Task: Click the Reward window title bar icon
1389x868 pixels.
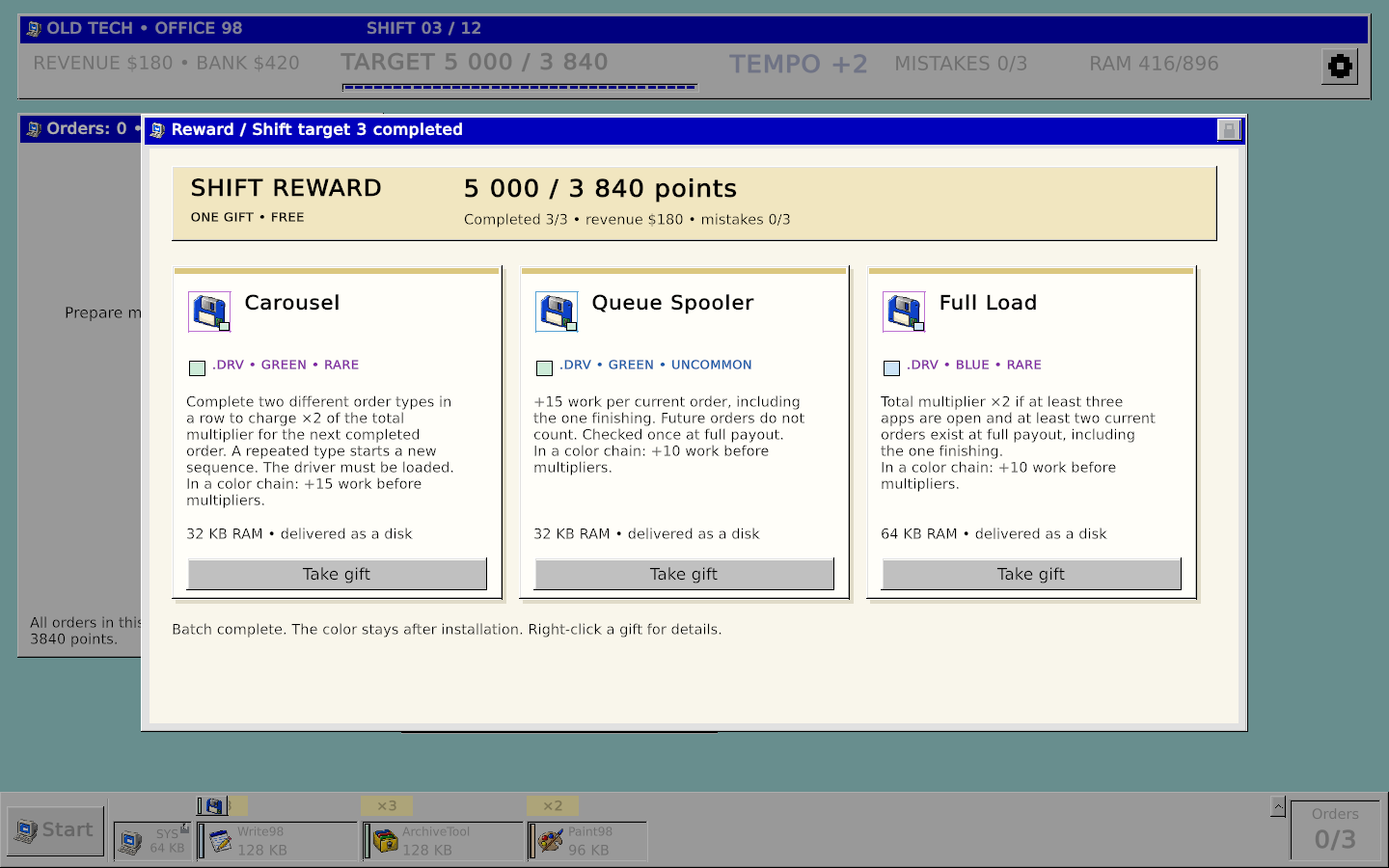Action: click(x=158, y=130)
